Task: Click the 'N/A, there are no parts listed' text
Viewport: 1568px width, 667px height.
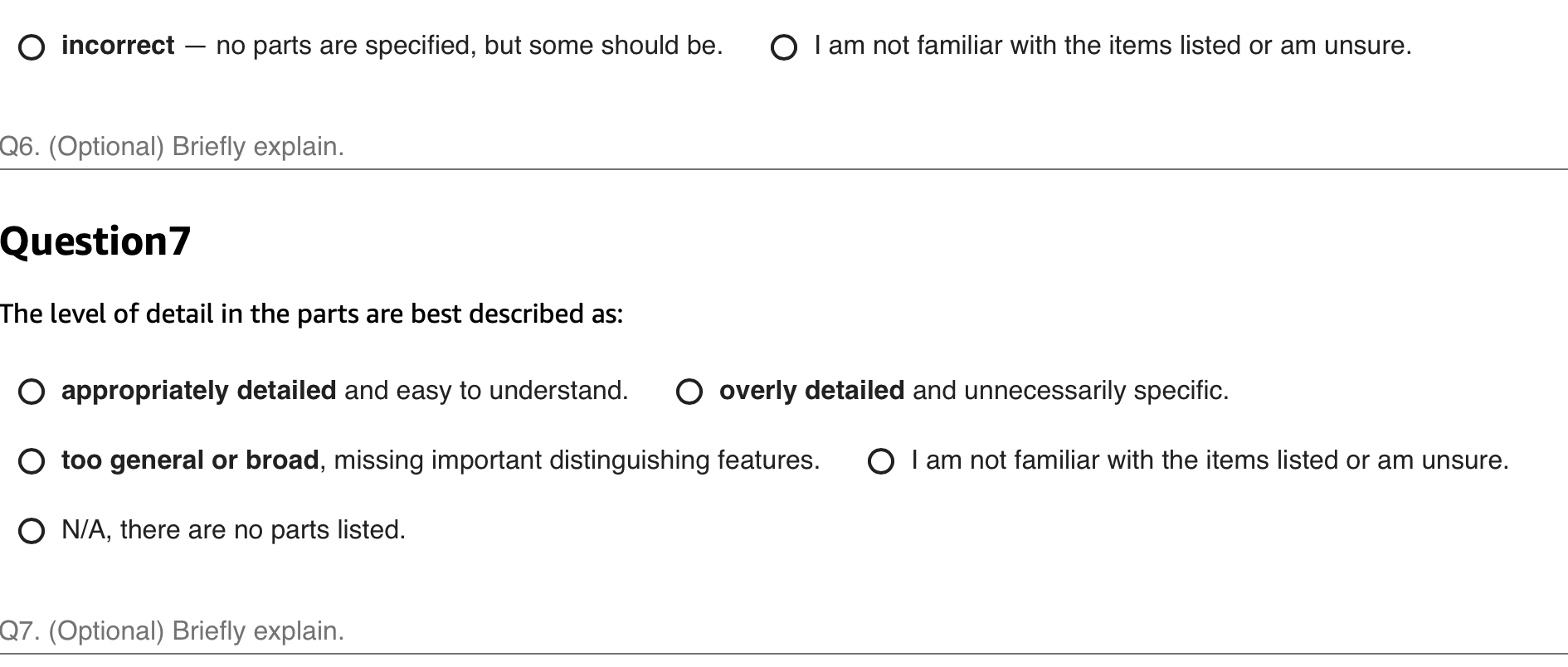Action: 233,530
